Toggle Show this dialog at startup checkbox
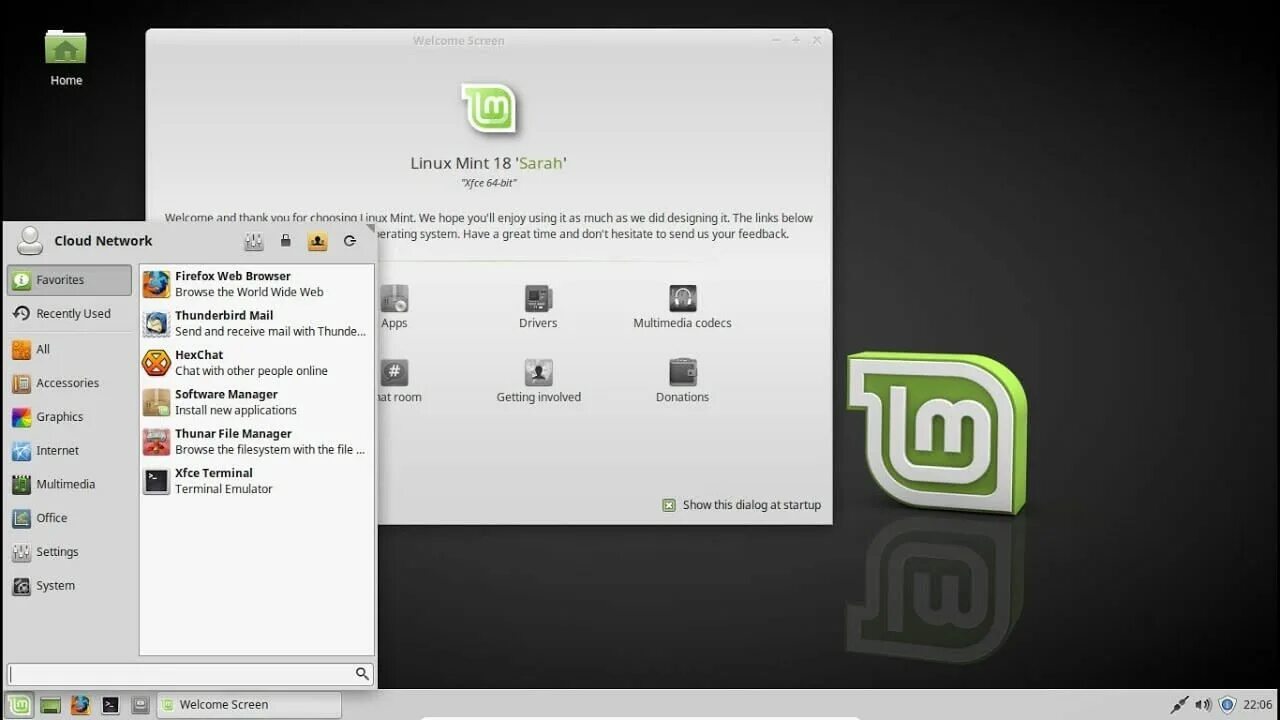 669,505
